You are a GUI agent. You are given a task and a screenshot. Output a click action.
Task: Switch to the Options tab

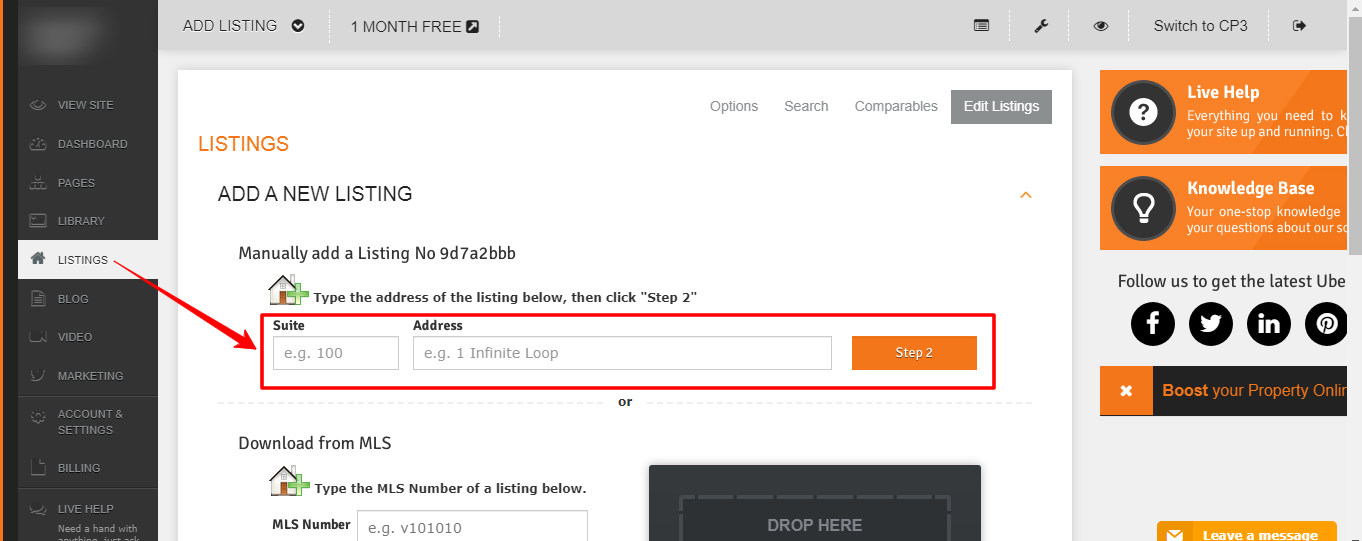pyautogui.click(x=734, y=106)
